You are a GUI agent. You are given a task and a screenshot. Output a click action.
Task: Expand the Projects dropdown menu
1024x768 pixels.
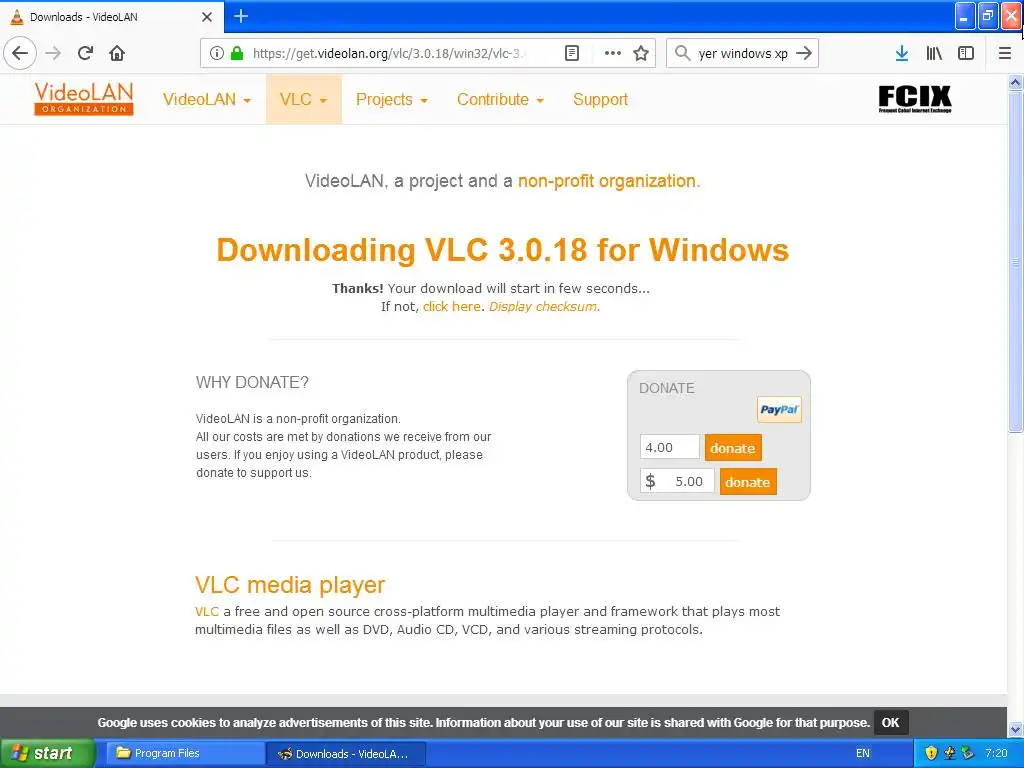click(x=392, y=99)
